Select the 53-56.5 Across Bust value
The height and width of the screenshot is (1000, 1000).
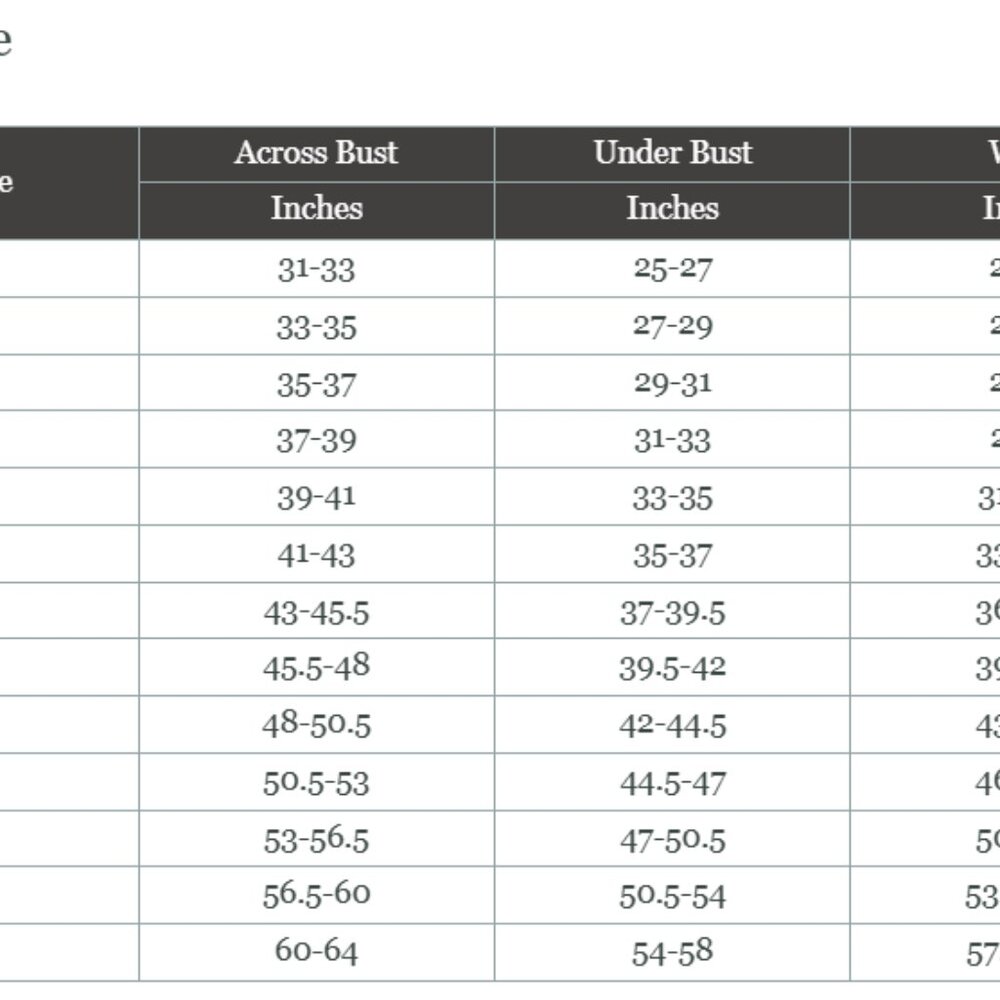316,839
